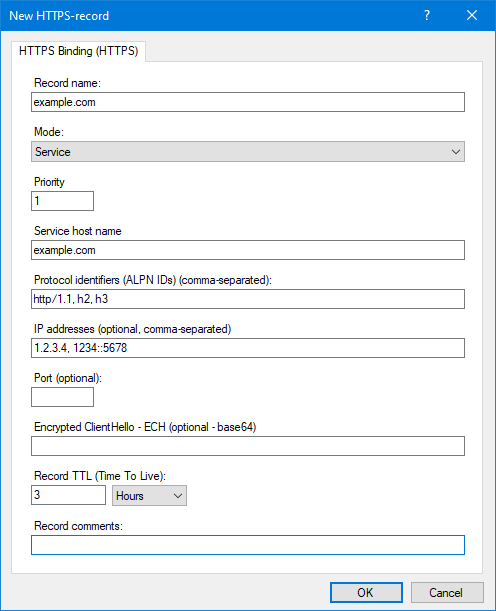
Task: Confirm the record with OK button
Action: pos(366,593)
